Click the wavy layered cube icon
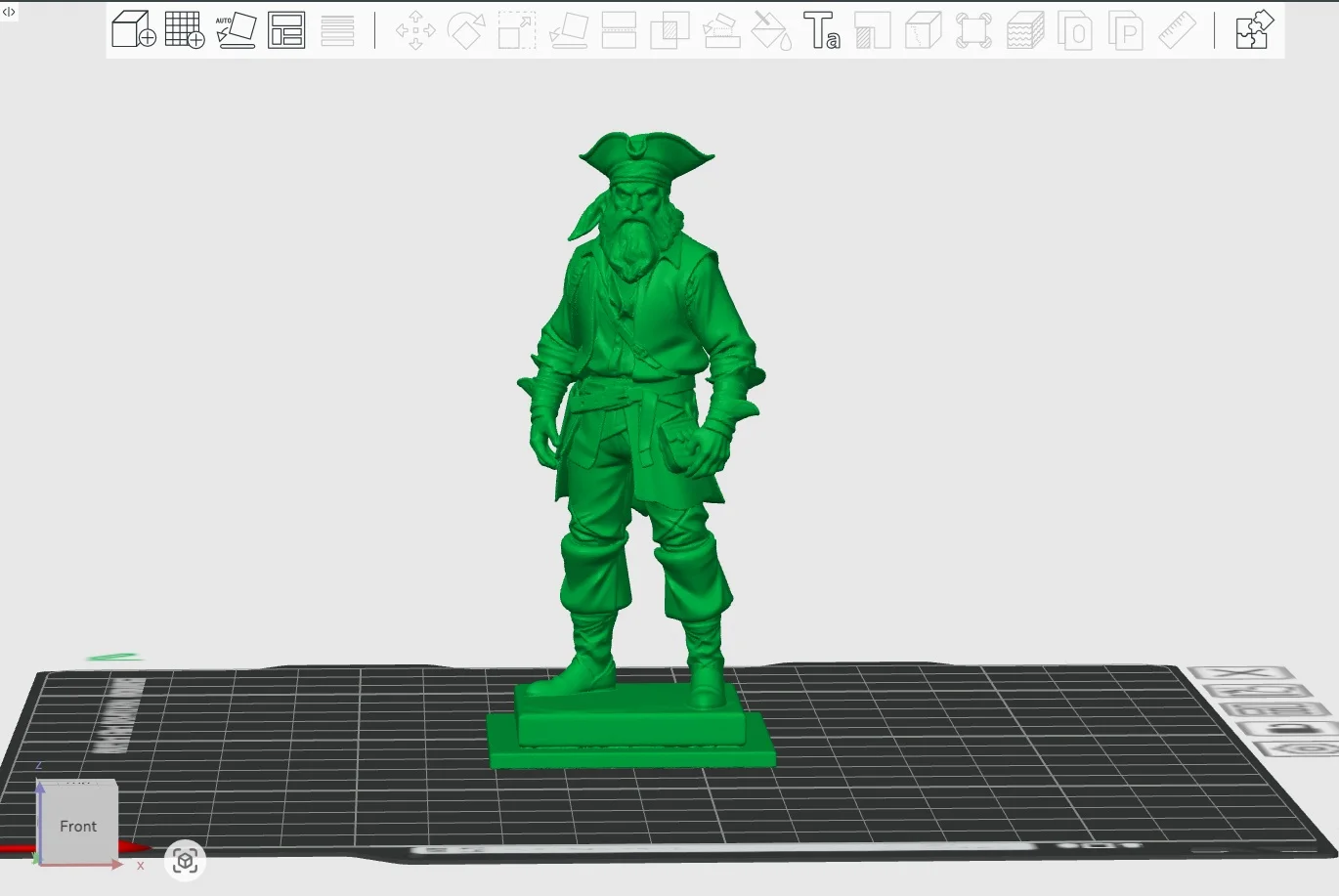The height and width of the screenshot is (896, 1339). [1025, 30]
